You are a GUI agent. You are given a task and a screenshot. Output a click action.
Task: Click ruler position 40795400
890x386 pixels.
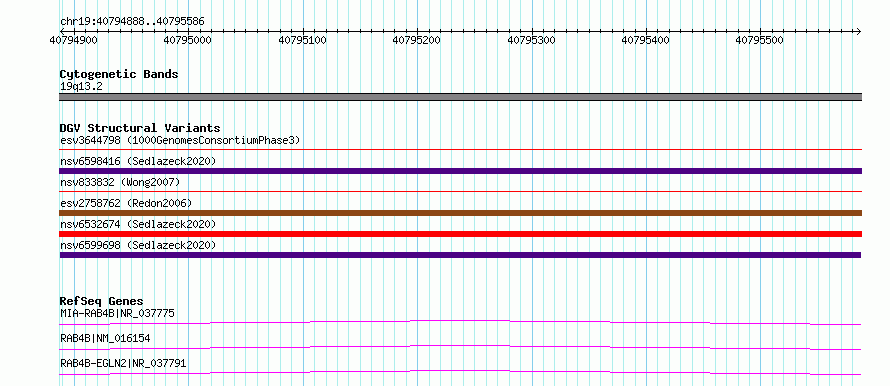(646, 40)
